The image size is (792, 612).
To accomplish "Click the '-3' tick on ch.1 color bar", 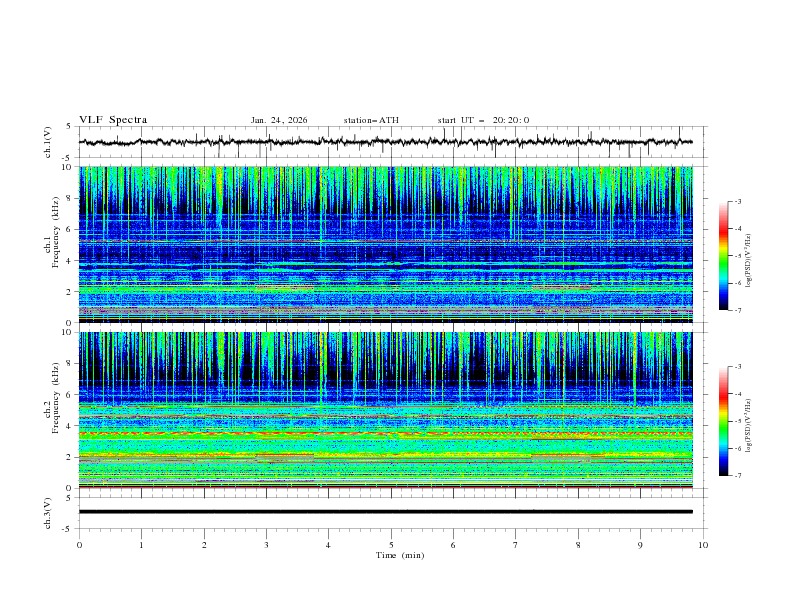I will tap(737, 201).
